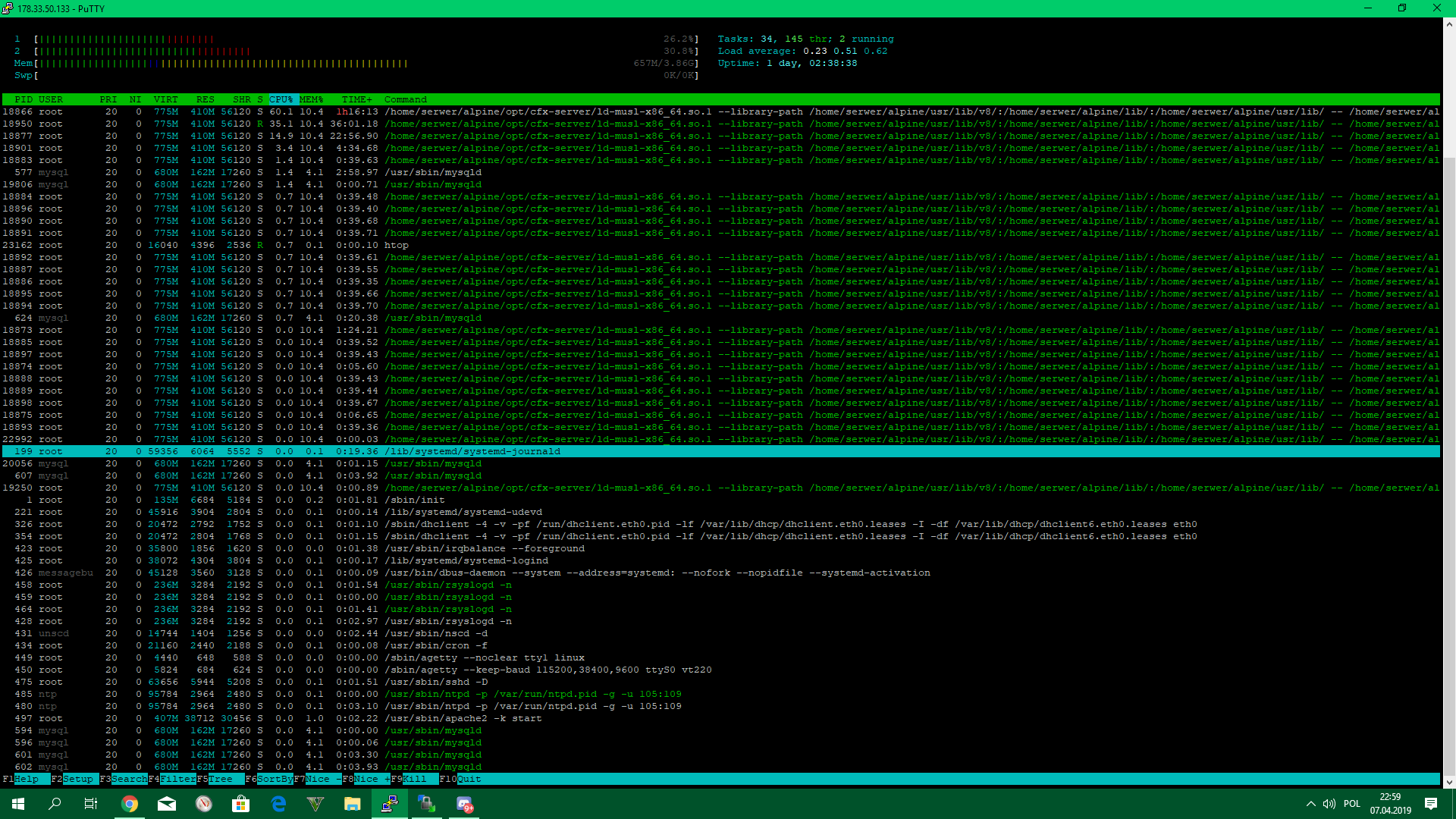This screenshot has height=819, width=1456.
Task: Sort by the CPU% column header
Action: click(x=281, y=99)
